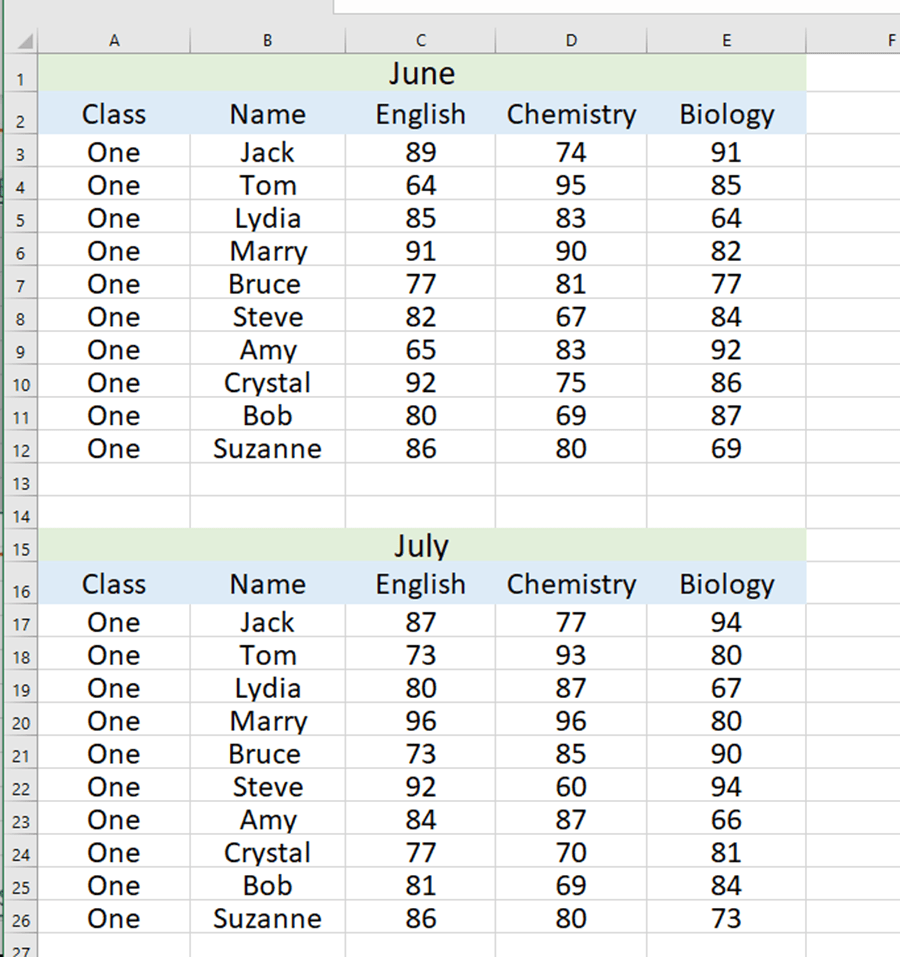Viewport: 900px width, 957px height.
Task: Click the cell containing Suzanne in row 12
Action: point(267,449)
